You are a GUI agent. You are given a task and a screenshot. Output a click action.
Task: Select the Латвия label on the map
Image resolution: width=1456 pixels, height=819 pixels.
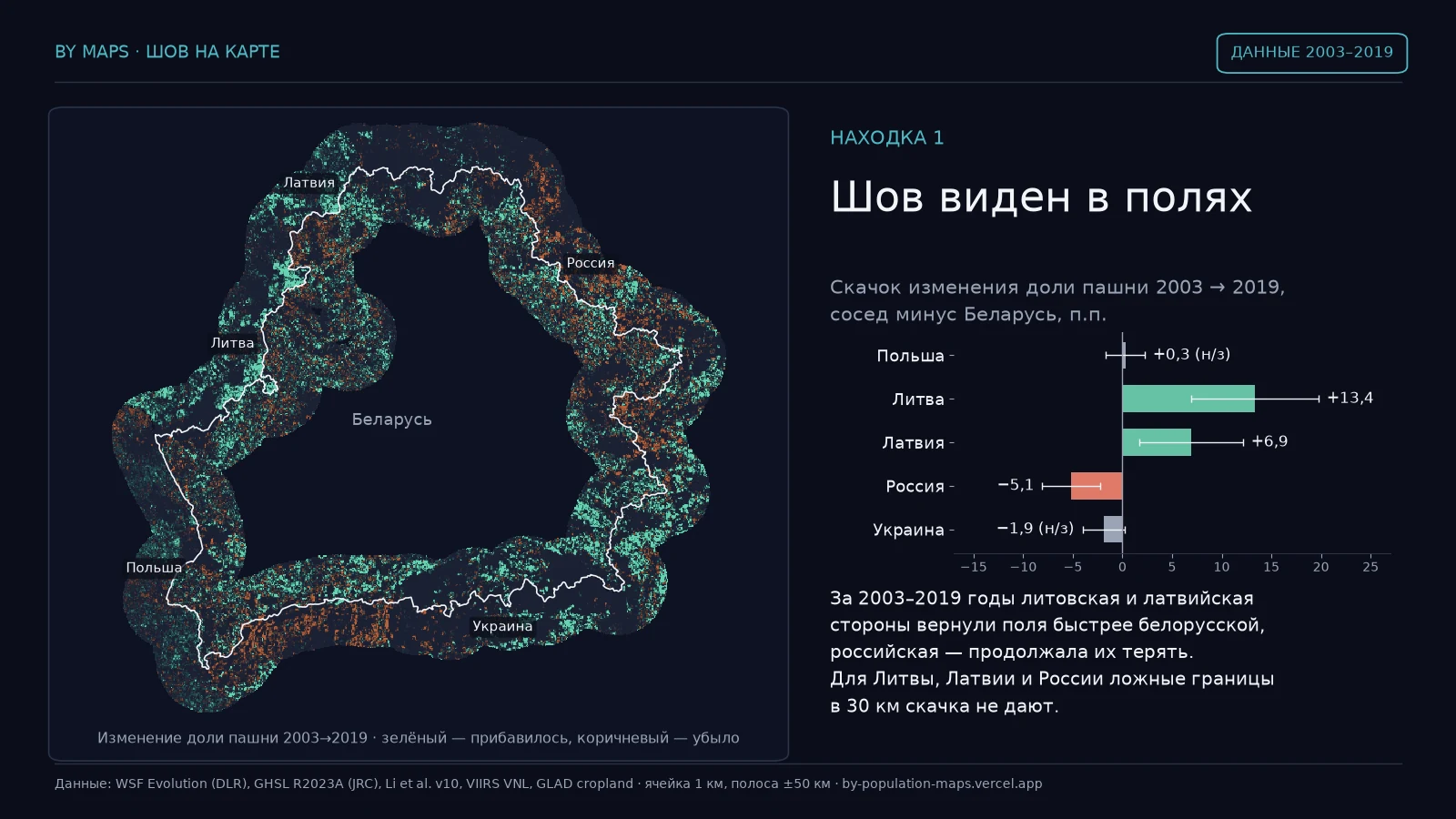pos(309,183)
